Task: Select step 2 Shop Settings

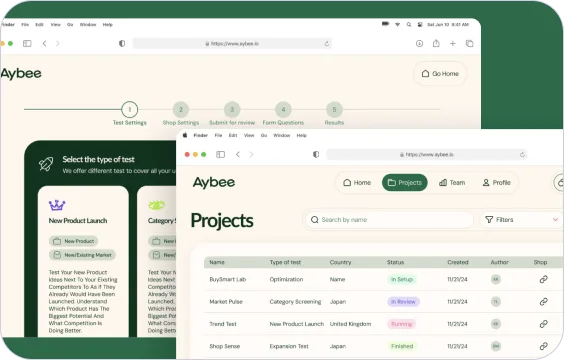Action: (181, 109)
